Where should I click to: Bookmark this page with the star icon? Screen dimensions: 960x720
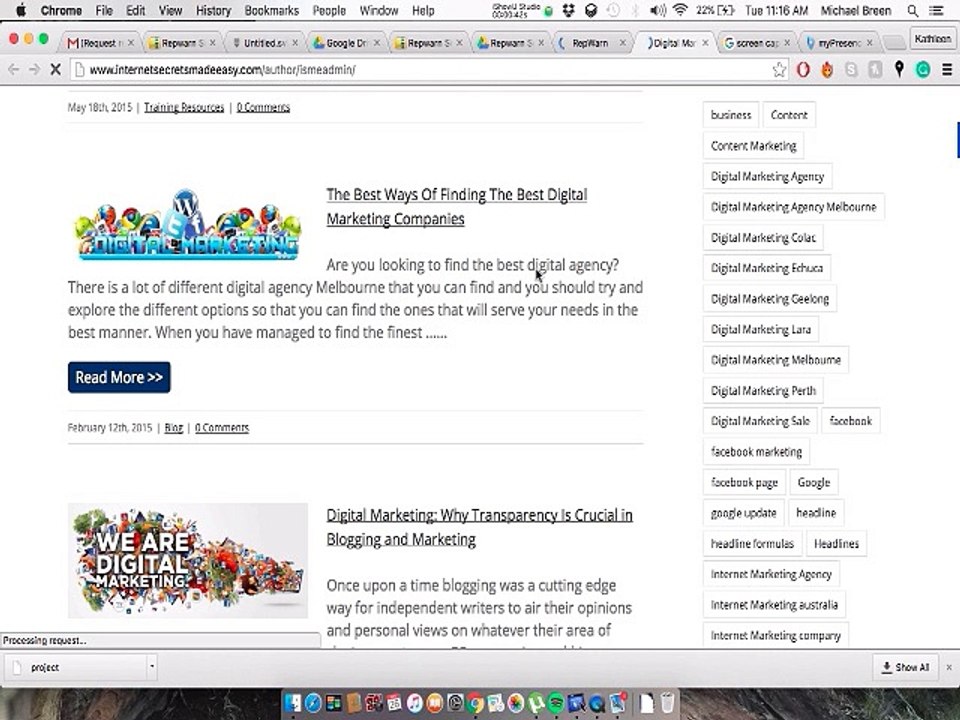tap(779, 70)
